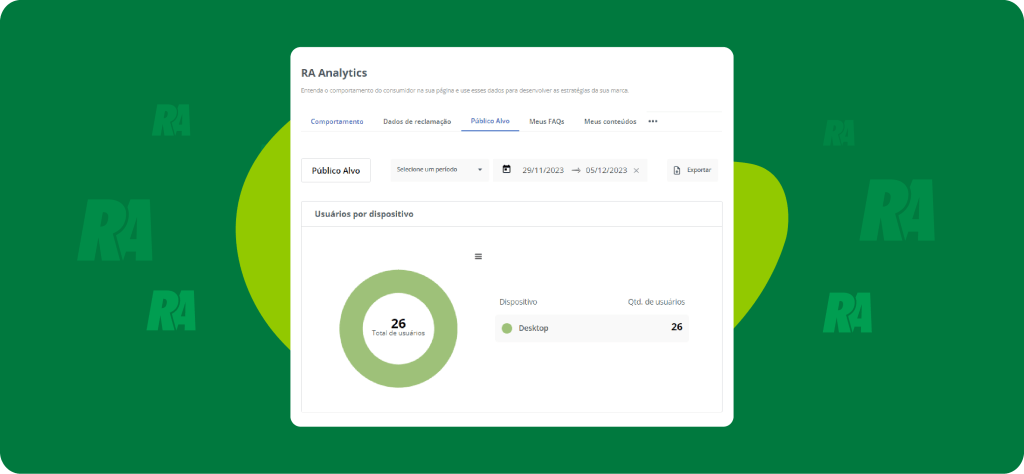The width and height of the screenshot is (1024, 474).
Task: Edit the start date 29/11/2023
Action: pos(544,170)
